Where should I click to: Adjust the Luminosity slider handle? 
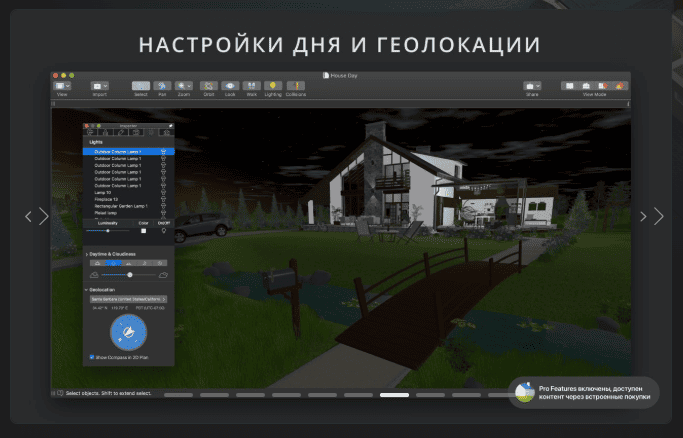click(108, 231)
